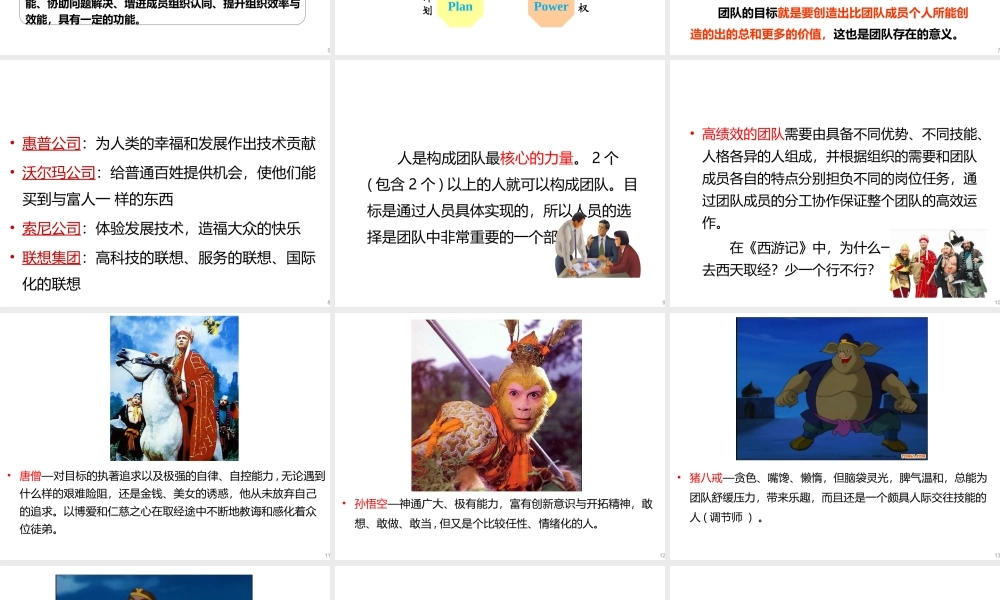
Task: Select the slide about 核心的力量
Action: click(x=500, y=184)
